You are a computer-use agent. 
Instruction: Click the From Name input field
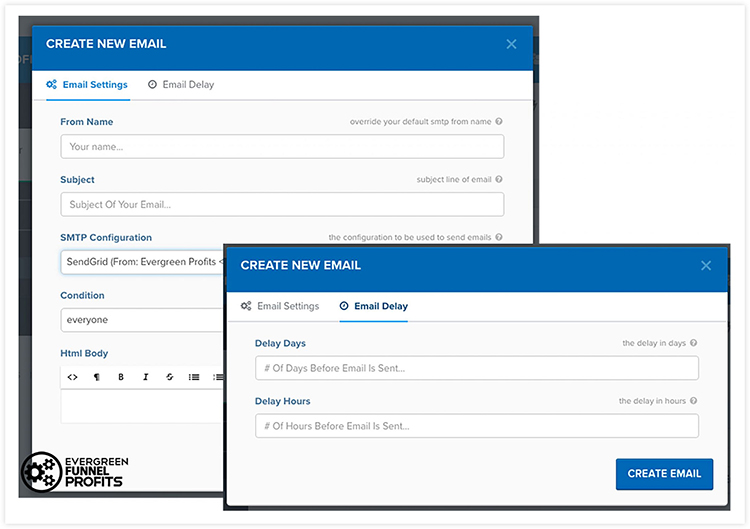click(282, 146)
